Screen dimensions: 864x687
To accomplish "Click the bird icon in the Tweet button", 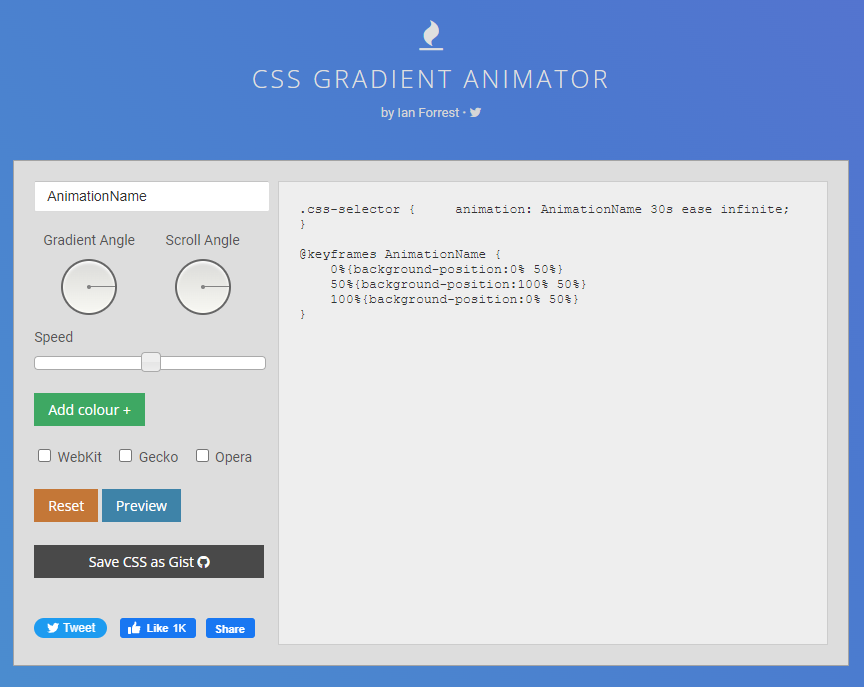I will 53,628.
